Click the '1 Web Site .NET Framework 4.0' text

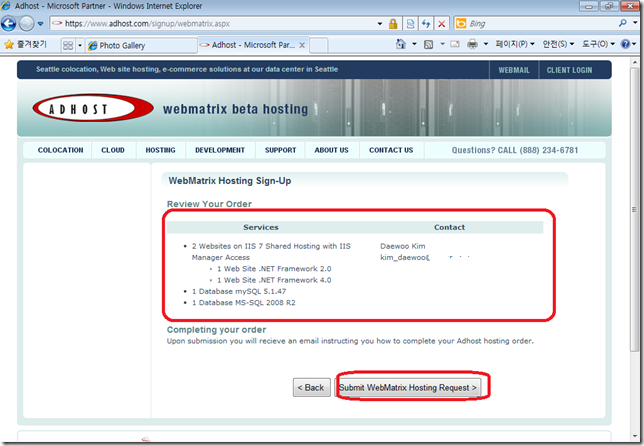274,280
